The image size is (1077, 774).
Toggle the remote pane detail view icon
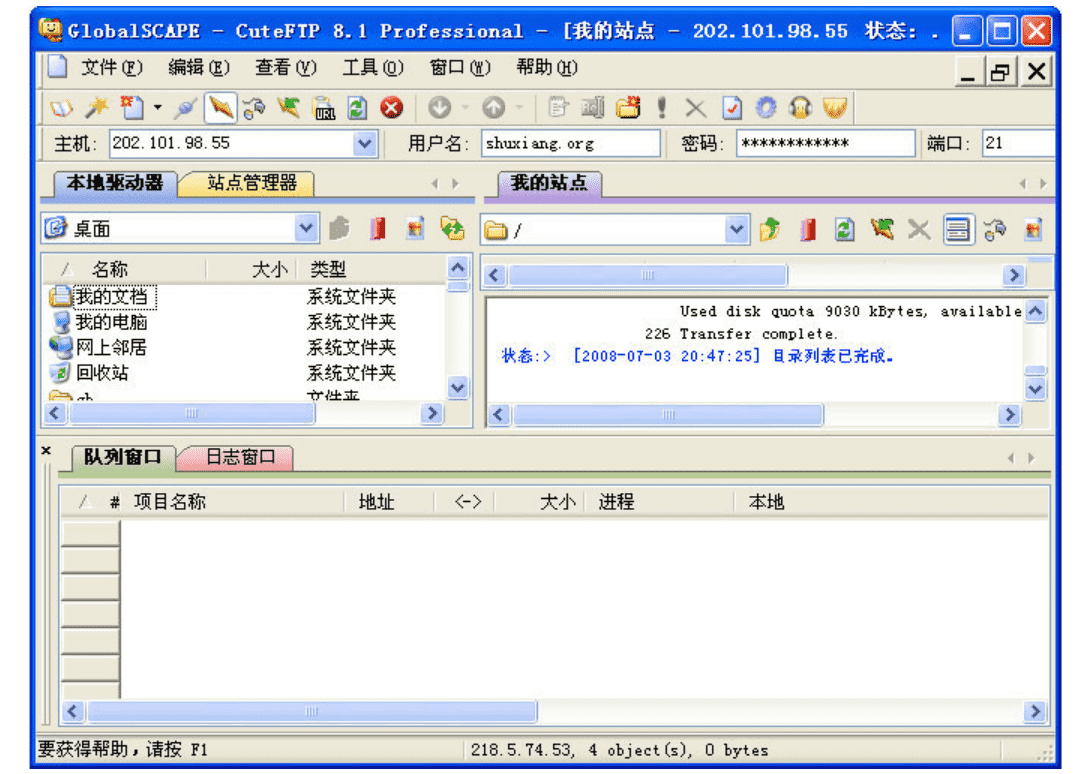tap(958, 230)
